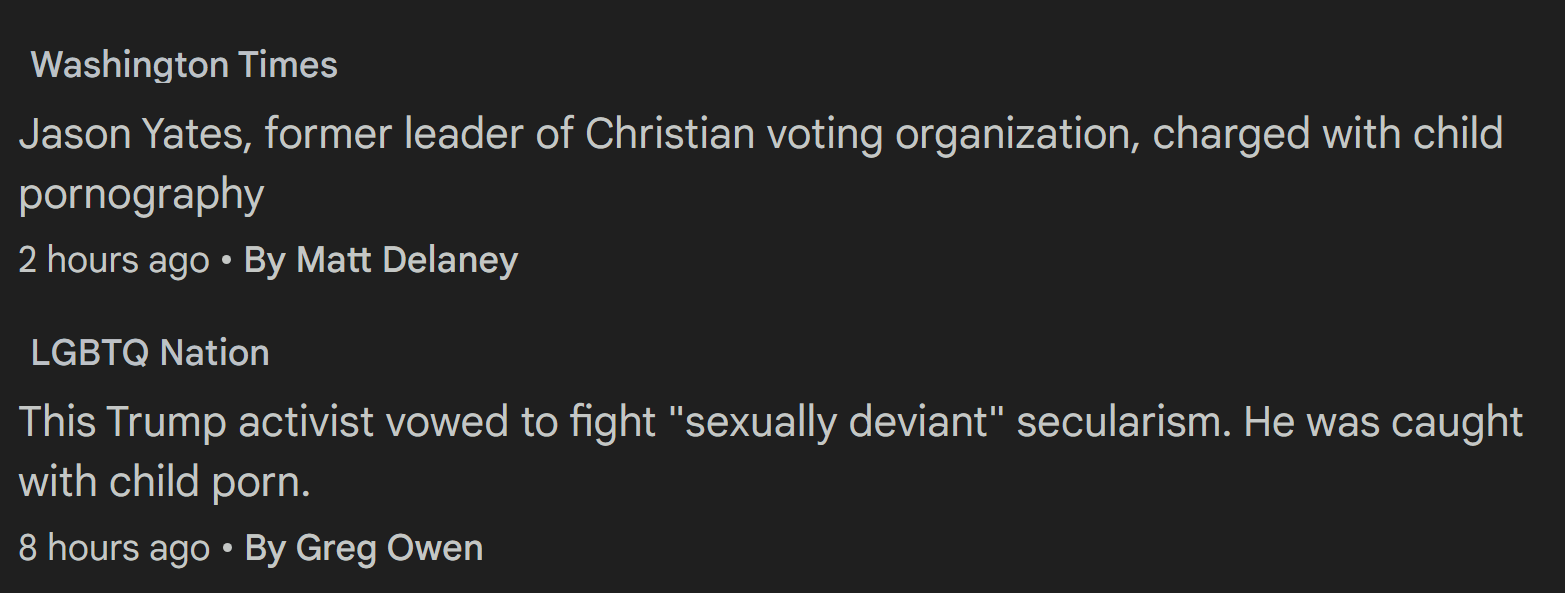Select author name Matt Delaney
Screen dimensions: 1565x593
tap(407, 260)
